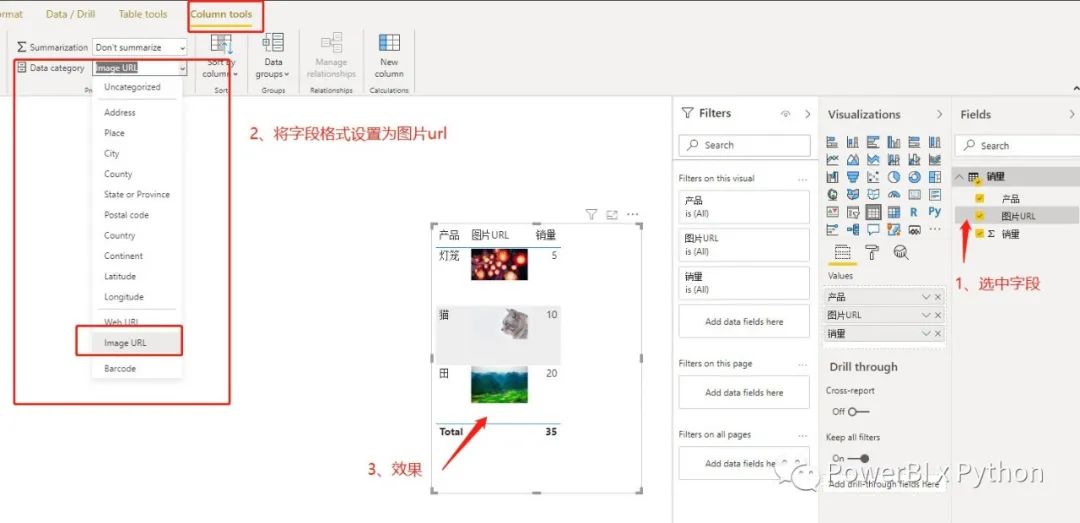Viewport: 1080px width, 523px height.
Task: Pick the Q&A speech bubble visual
Action: coord(873,229)
